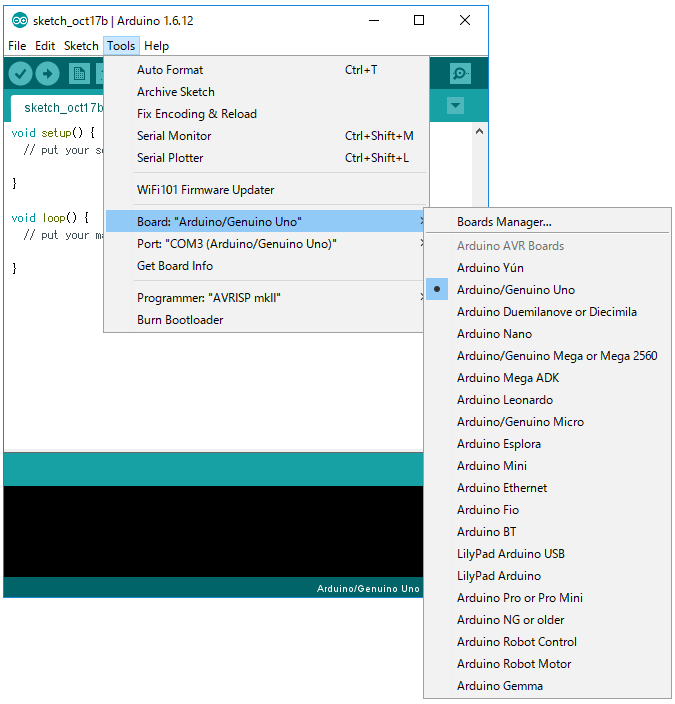675x704 pixels.
Task: Close the open Tools menu
Action: tap(121, 46)
